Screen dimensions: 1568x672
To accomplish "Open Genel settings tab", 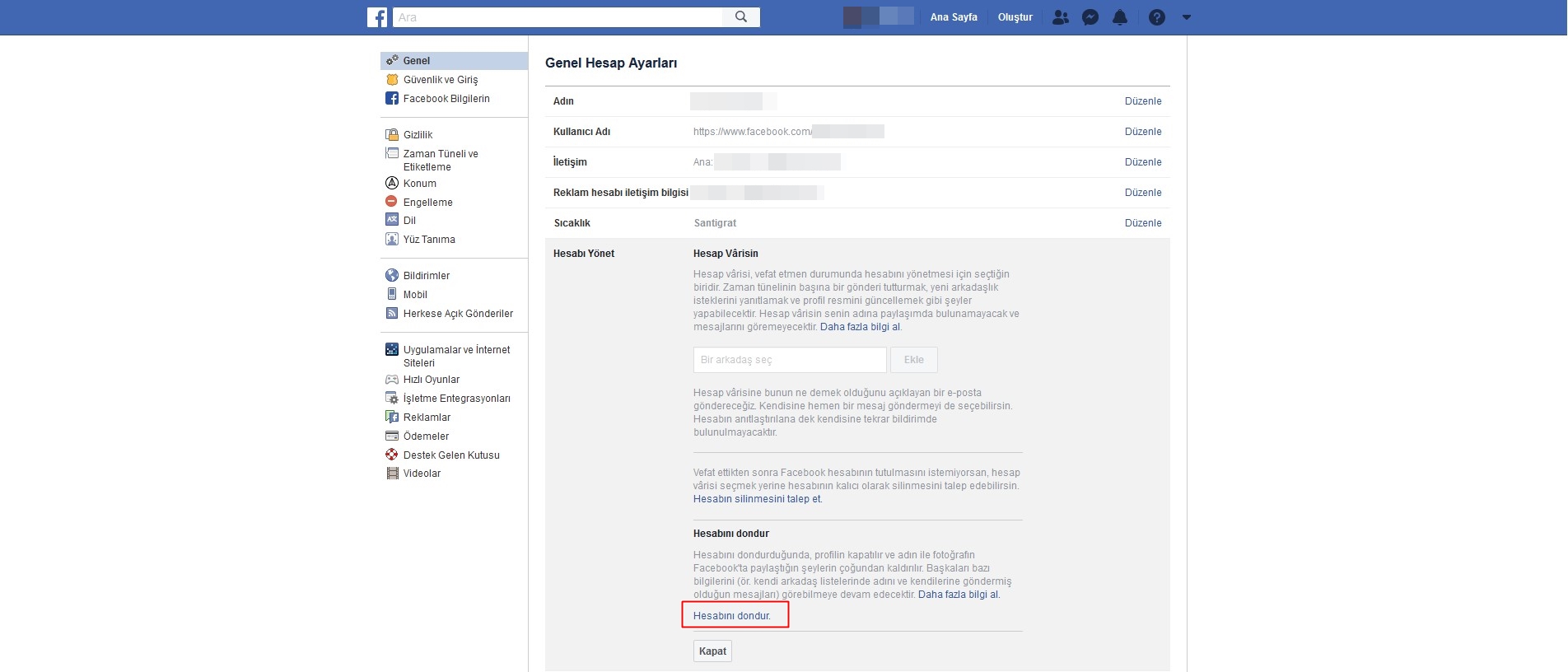I will pyautogui.click(x=454, y=61).
